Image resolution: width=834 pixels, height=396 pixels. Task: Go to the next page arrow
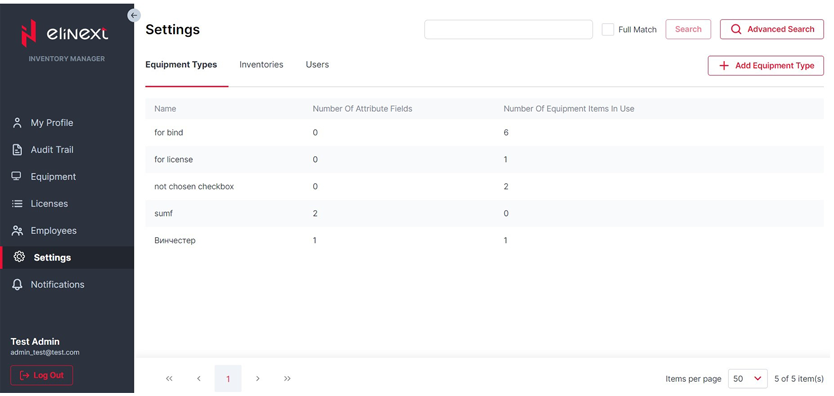point(258,378)
